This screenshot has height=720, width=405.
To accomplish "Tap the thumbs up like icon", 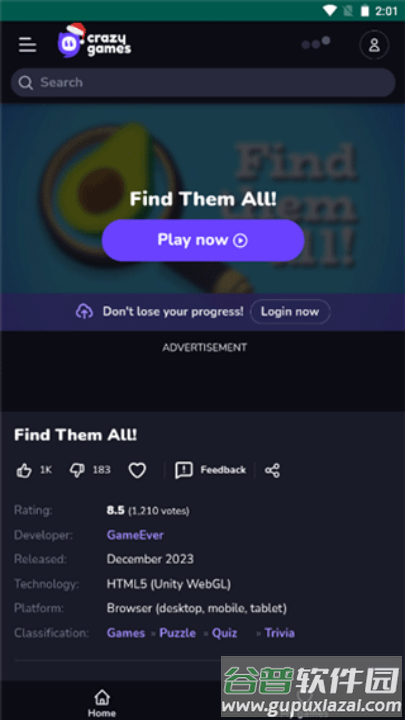I will [24, 470].
